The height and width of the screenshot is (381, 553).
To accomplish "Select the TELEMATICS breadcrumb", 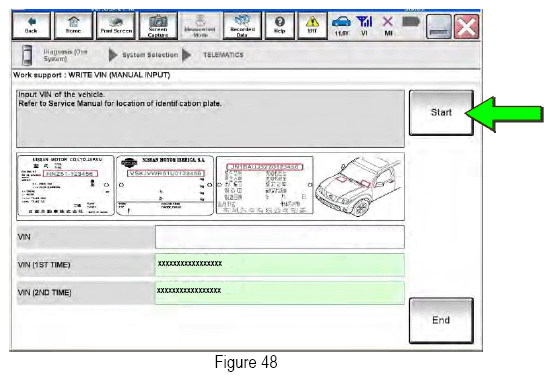I will pos(223,55).
